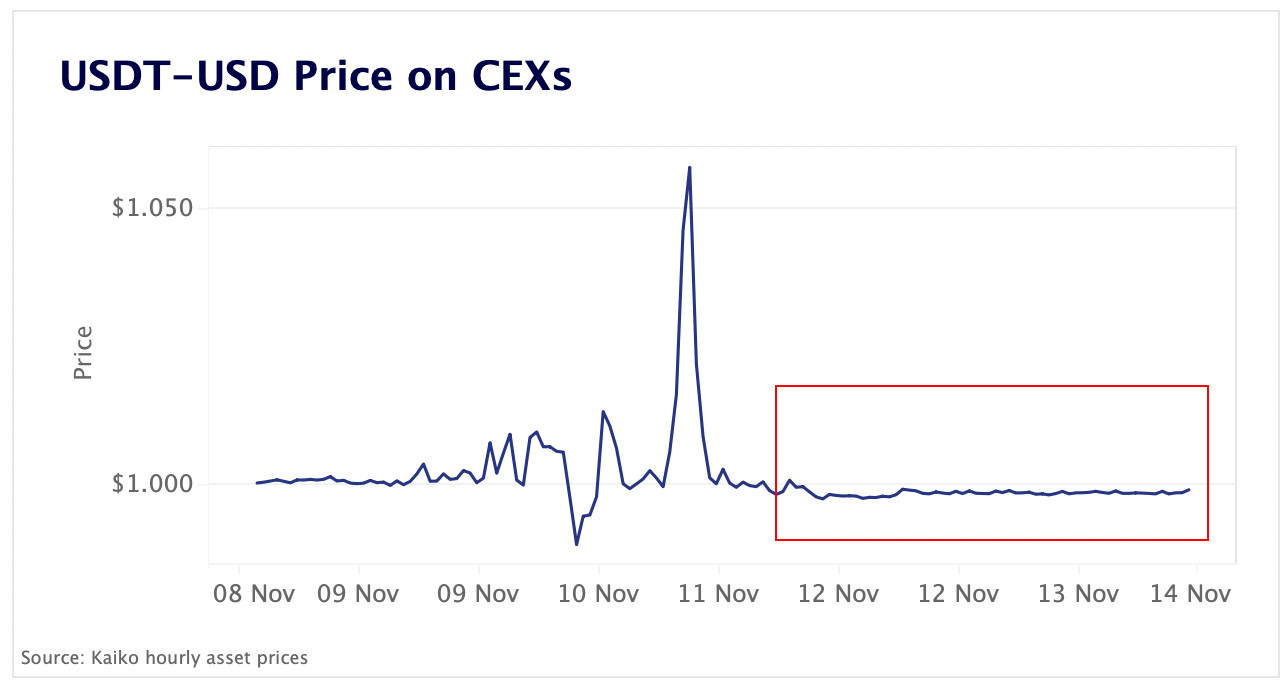The height and width of the screenshot is (686, 1288).
Task: Click the peak of the tallest price spike
Action: 689,168
